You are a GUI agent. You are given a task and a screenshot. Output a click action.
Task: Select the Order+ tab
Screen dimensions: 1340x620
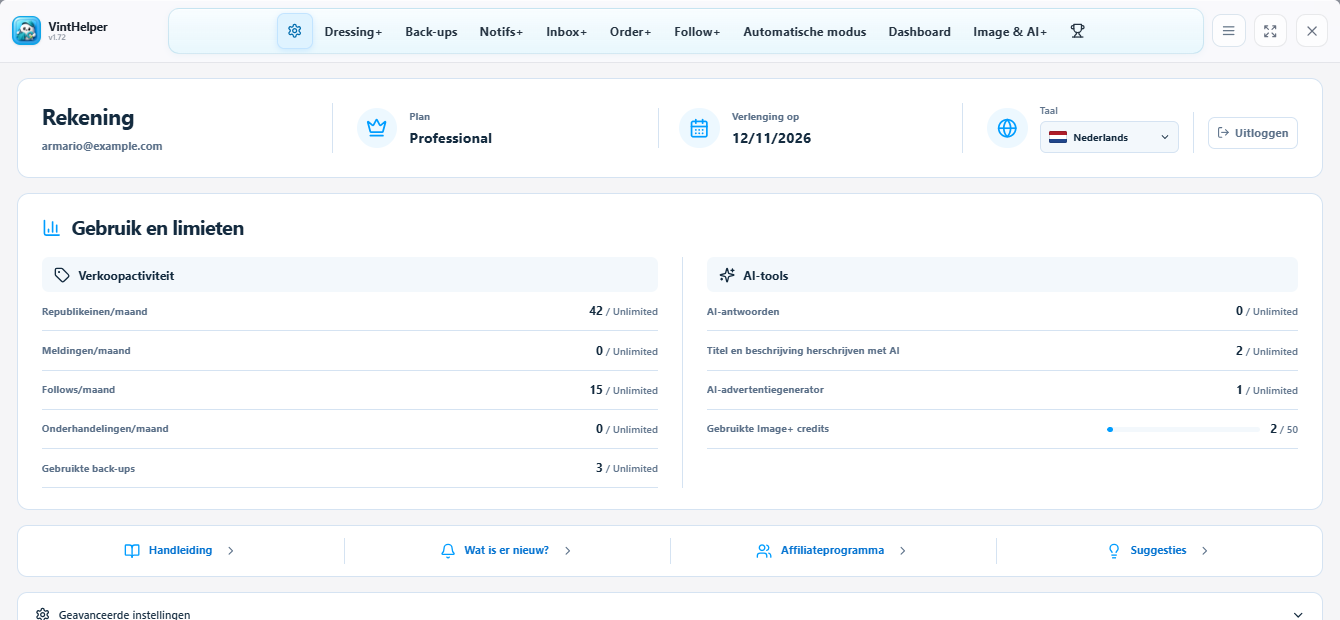[x=630, y=32]
